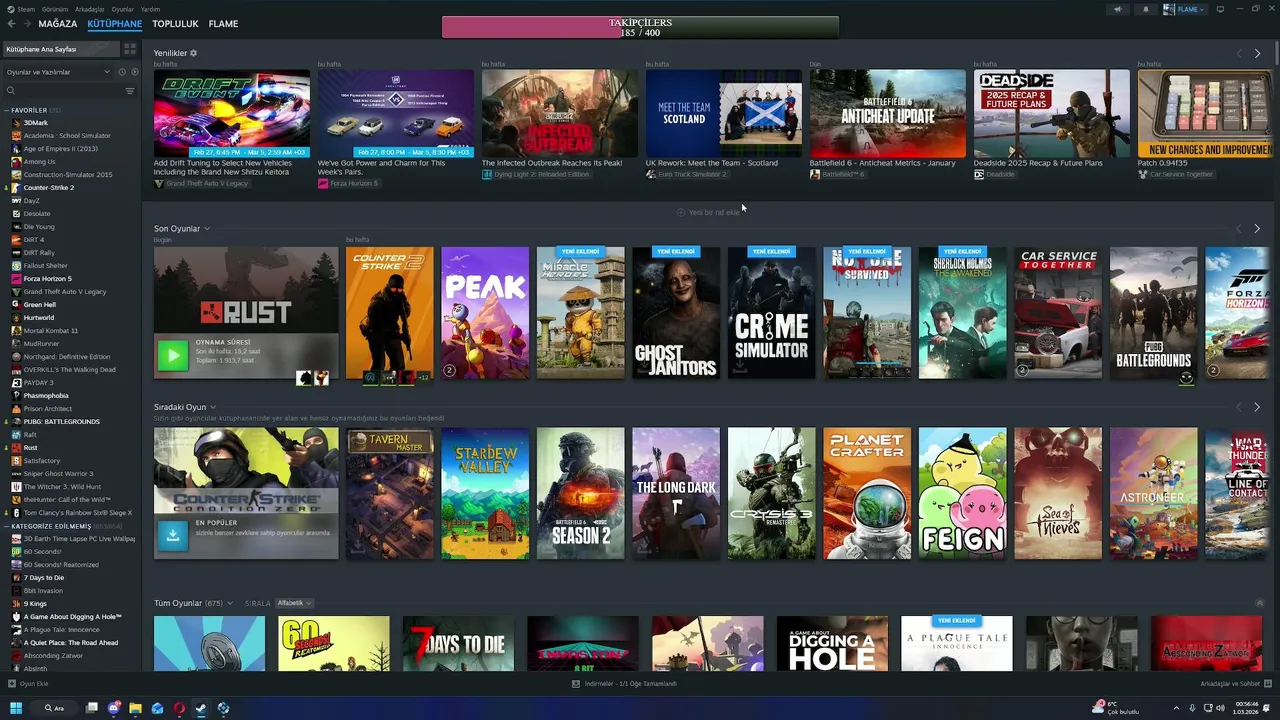Open Arkadaşlar ve Sohbet

1230,684
